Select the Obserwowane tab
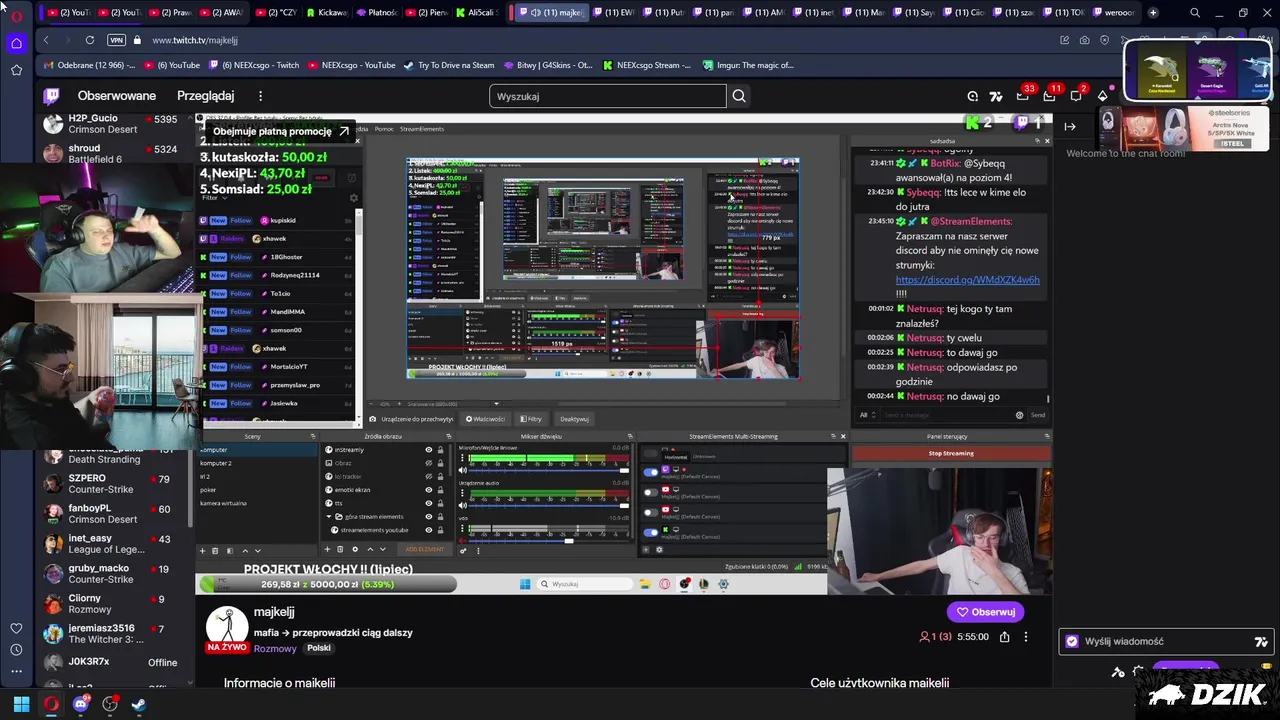Viewport: 1280px width, 720px height. pos(117,96)
